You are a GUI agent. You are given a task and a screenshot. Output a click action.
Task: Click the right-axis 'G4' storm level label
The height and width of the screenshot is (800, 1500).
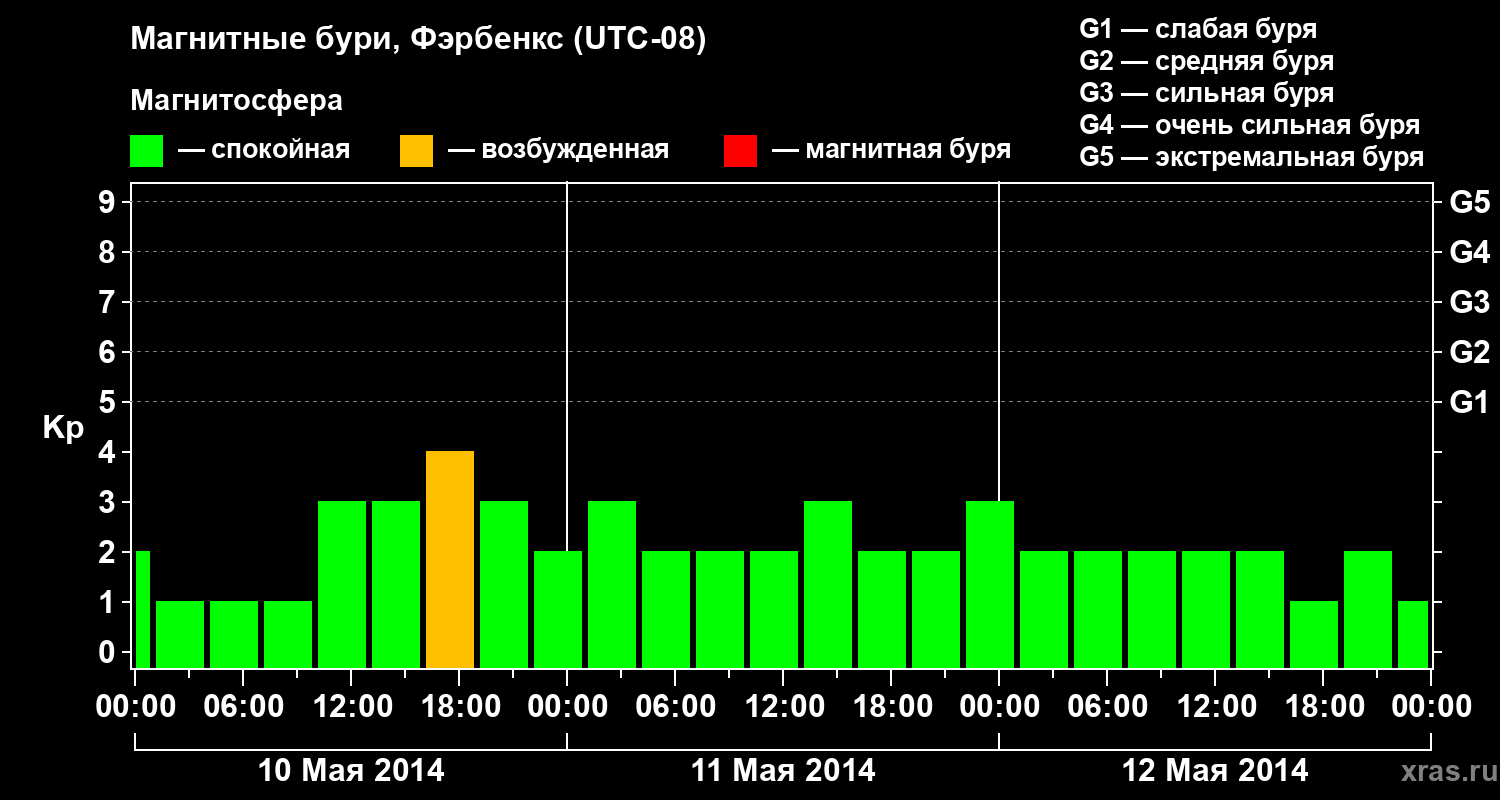pos(1470,252)
